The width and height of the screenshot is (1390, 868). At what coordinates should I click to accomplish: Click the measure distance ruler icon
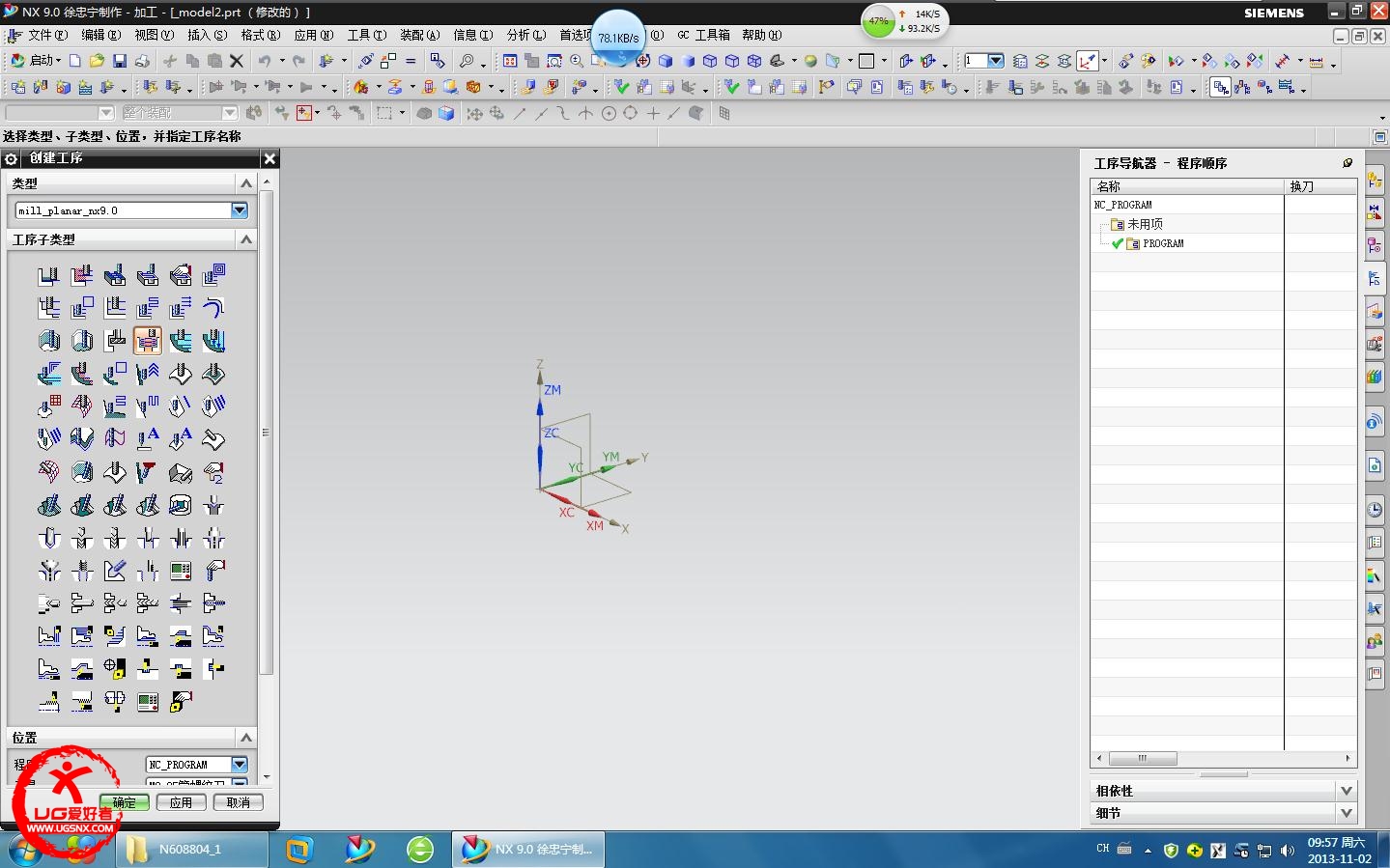click(x=1316, y=61)
